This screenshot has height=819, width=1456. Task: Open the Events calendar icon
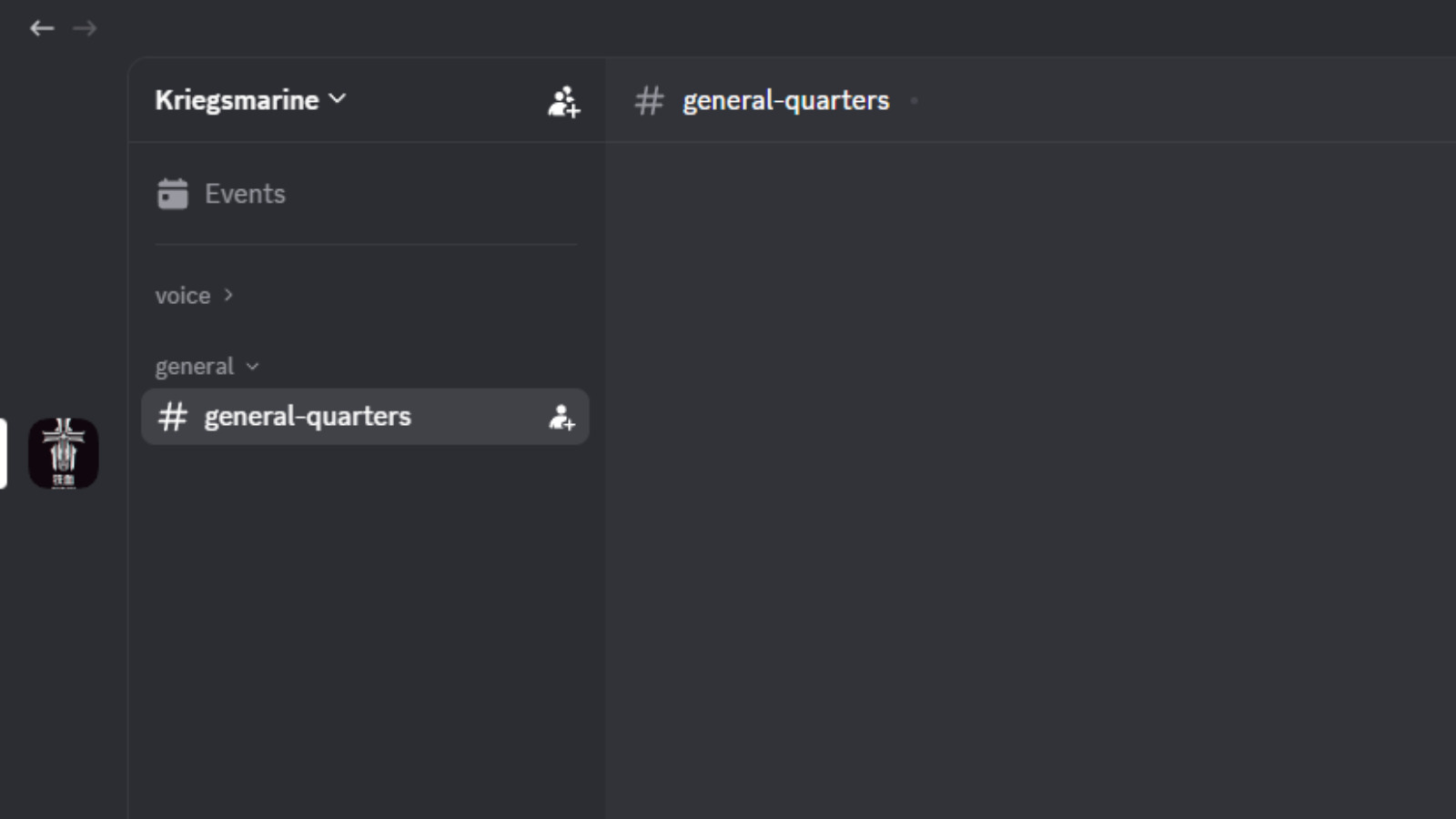point(172,193)
